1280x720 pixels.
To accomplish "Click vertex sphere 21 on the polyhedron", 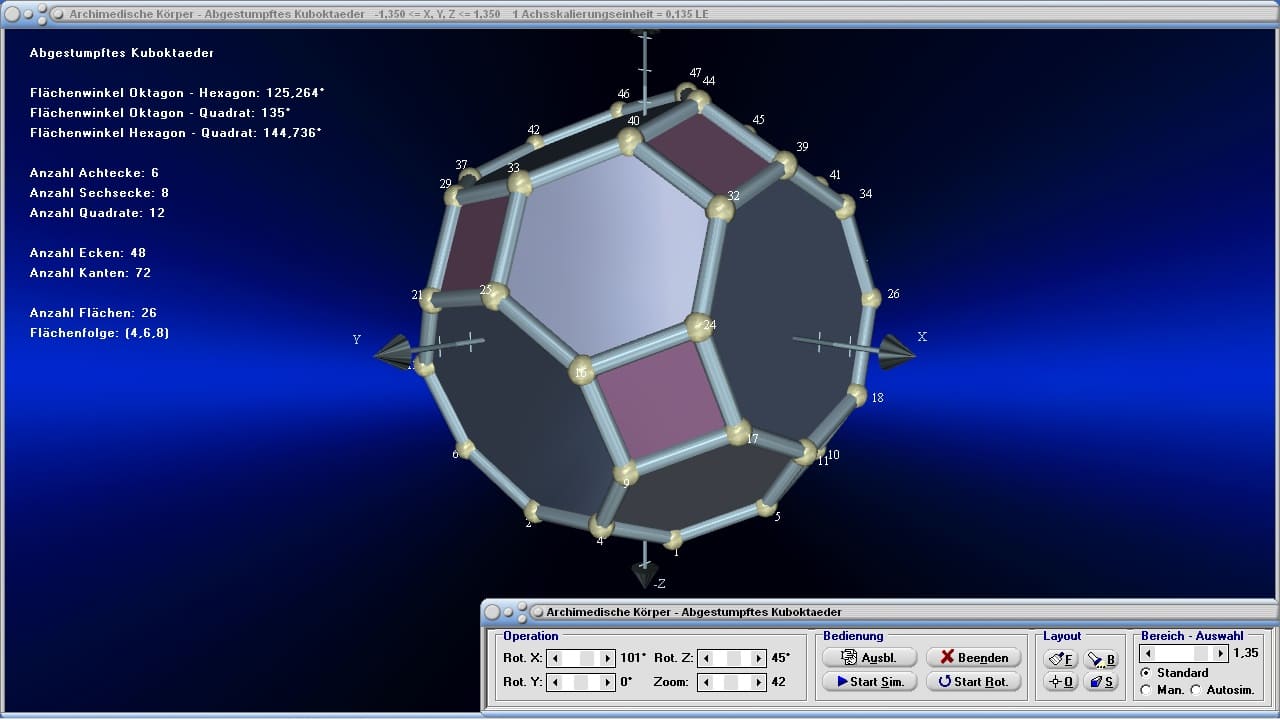I will [431, 299].
